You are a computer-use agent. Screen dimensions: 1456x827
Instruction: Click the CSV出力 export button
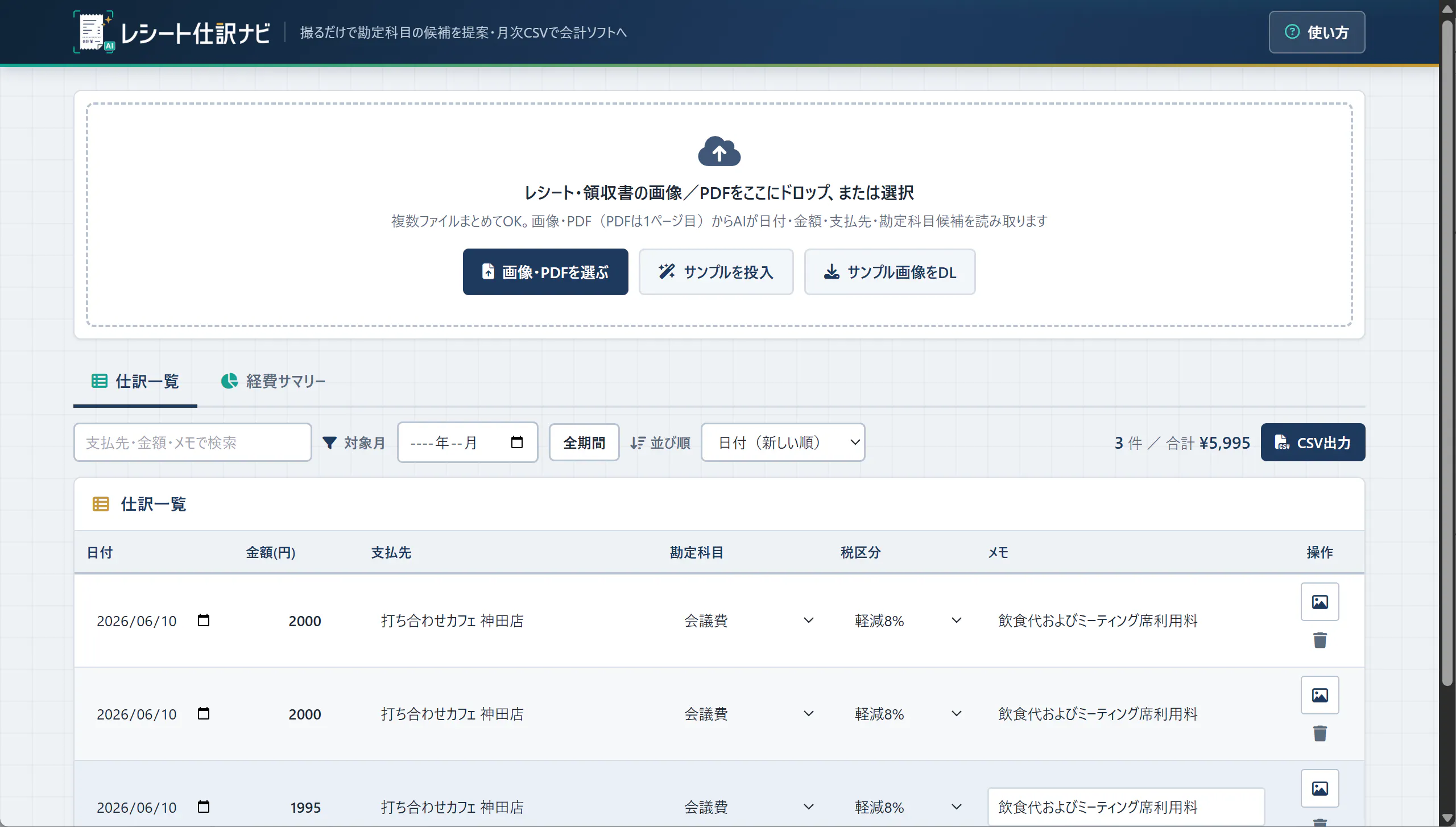(1313, 443)
